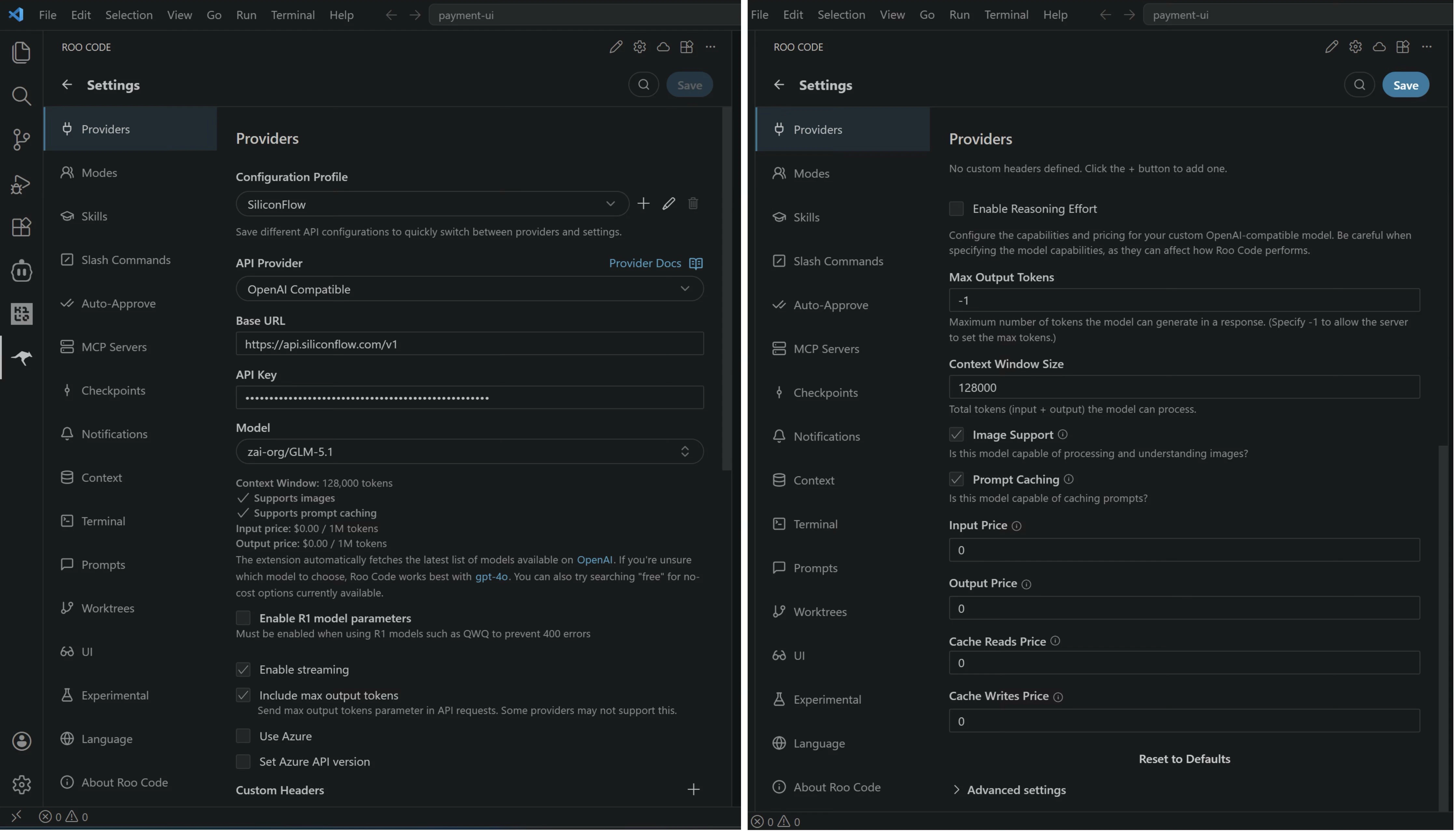Viewport: 1456px width, 831px height.
Task: Enable R1 model parameters checkbox
Action: pyautogui.click(x=243, y=618)
